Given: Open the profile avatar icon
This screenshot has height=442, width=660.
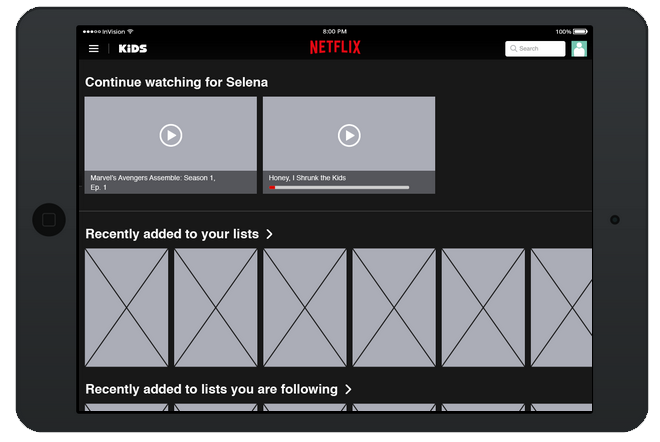Looking at the screenshot, I should pos(579,49).
